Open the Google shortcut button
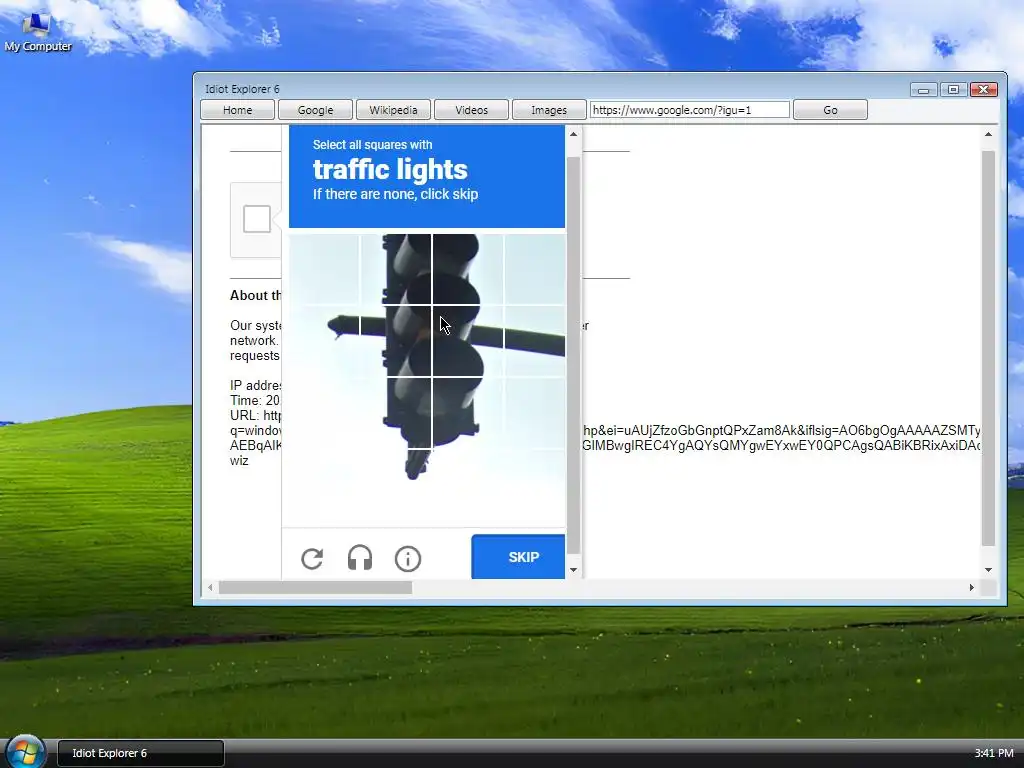Viewport: 1024px width, 768px height. (315, 110)
